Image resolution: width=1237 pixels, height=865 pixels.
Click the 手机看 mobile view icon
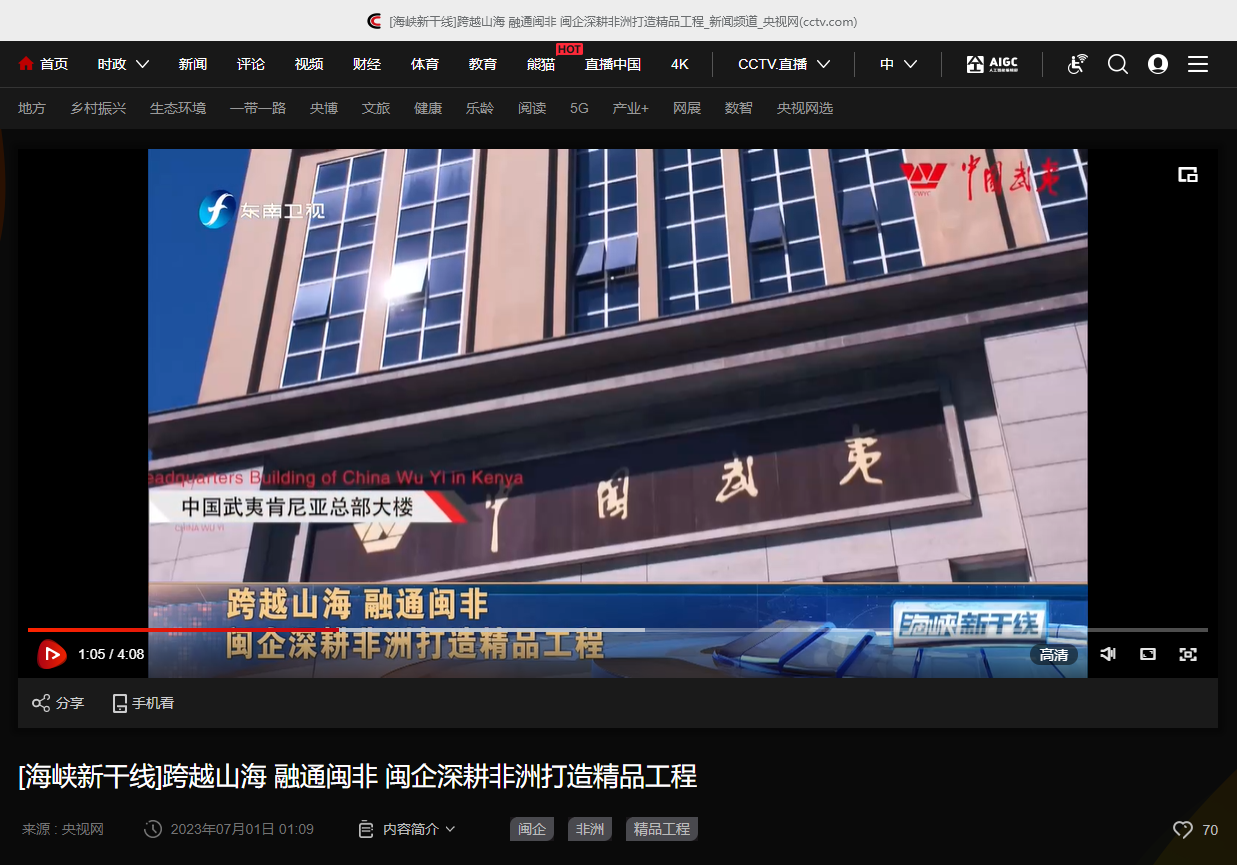pos(120,703)
